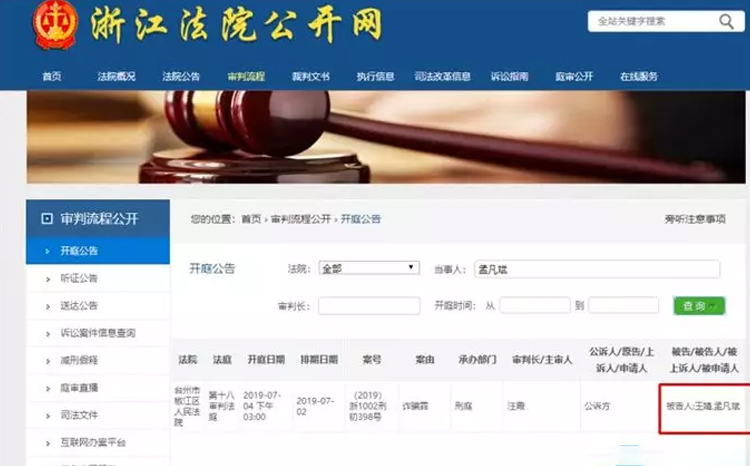Click the square icon beside 审判流程公开
This screenshot has height=466, width=750.
pyautogui.click(x=47, y=219)
